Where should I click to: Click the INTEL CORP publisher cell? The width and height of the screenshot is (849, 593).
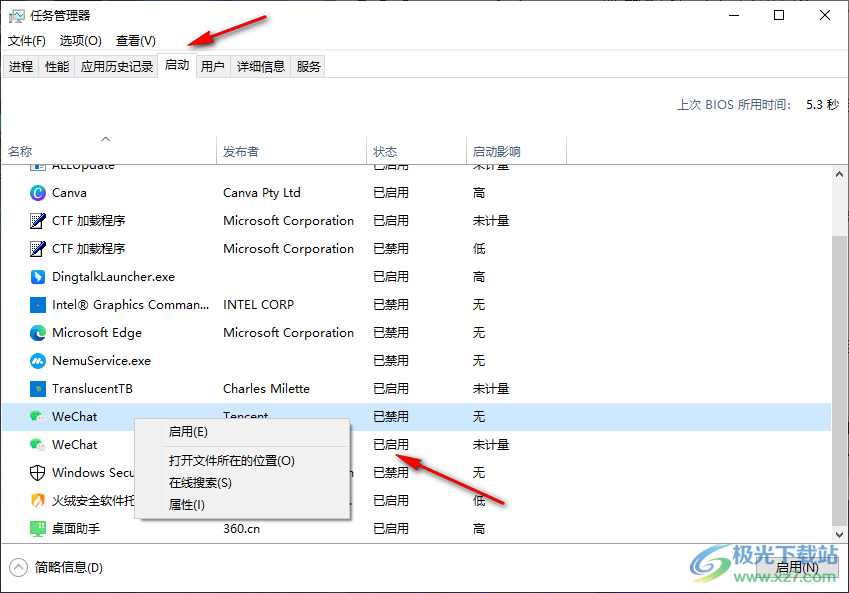coord(258,305)
